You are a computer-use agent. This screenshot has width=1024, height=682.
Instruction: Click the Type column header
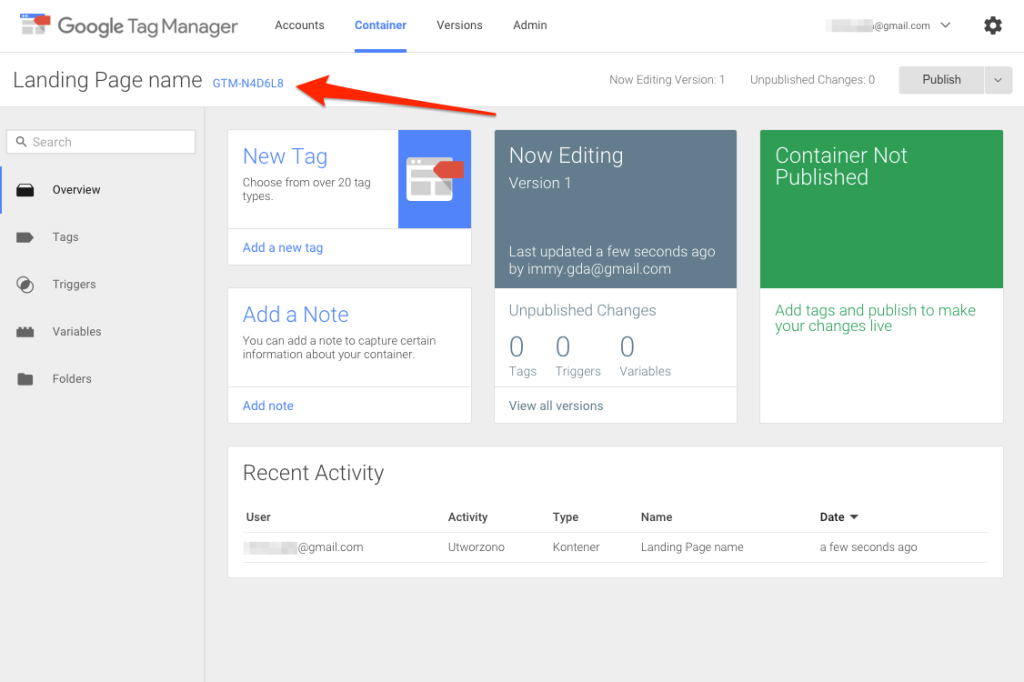[x=566, y=517]
